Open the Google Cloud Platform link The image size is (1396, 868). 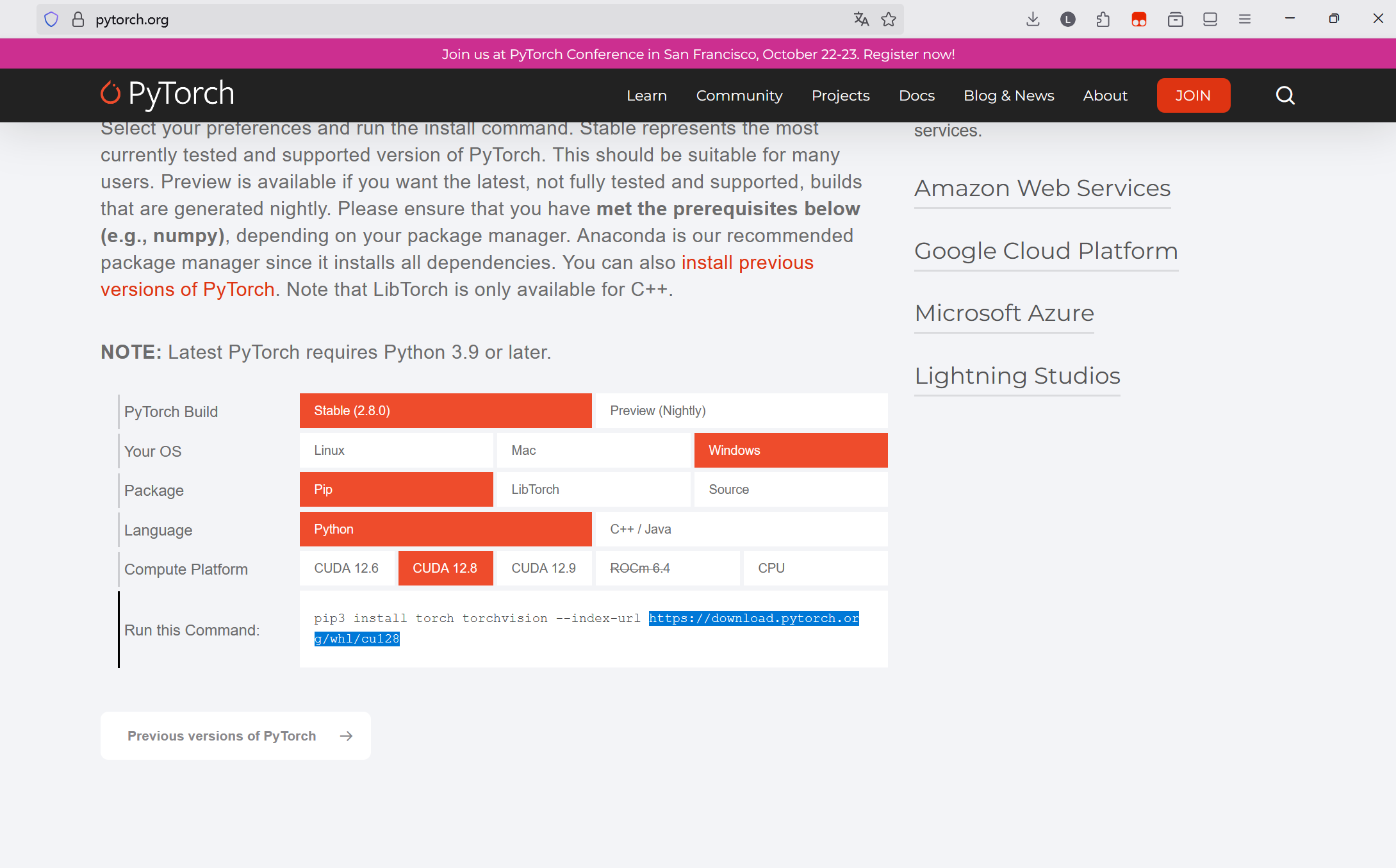pyautogui.click(x=1046, y=251)
